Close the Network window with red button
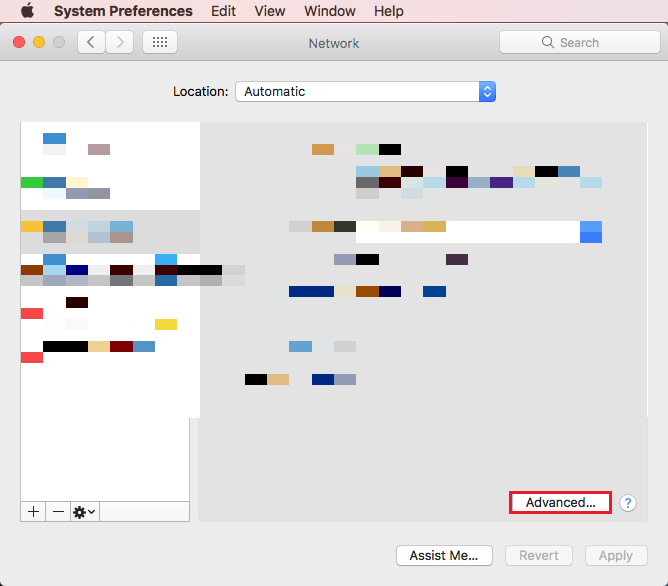The height and width of the screenshot is (586, 668). point(19,42)
